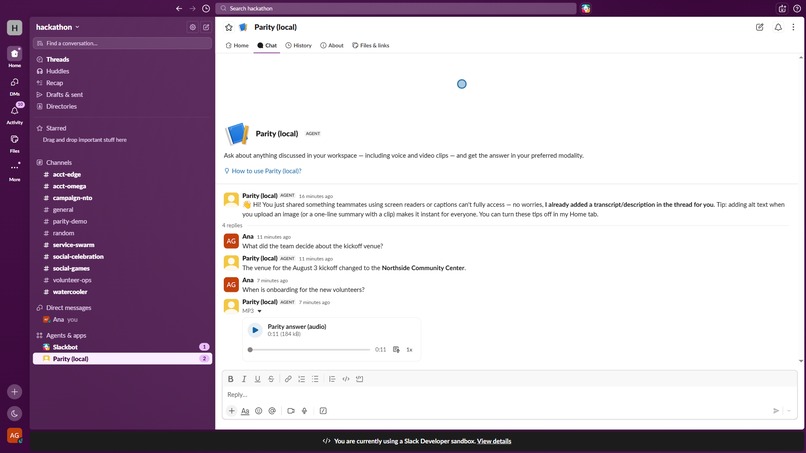
Task: Click the Find a conversation field
Action: pos(122,43)
